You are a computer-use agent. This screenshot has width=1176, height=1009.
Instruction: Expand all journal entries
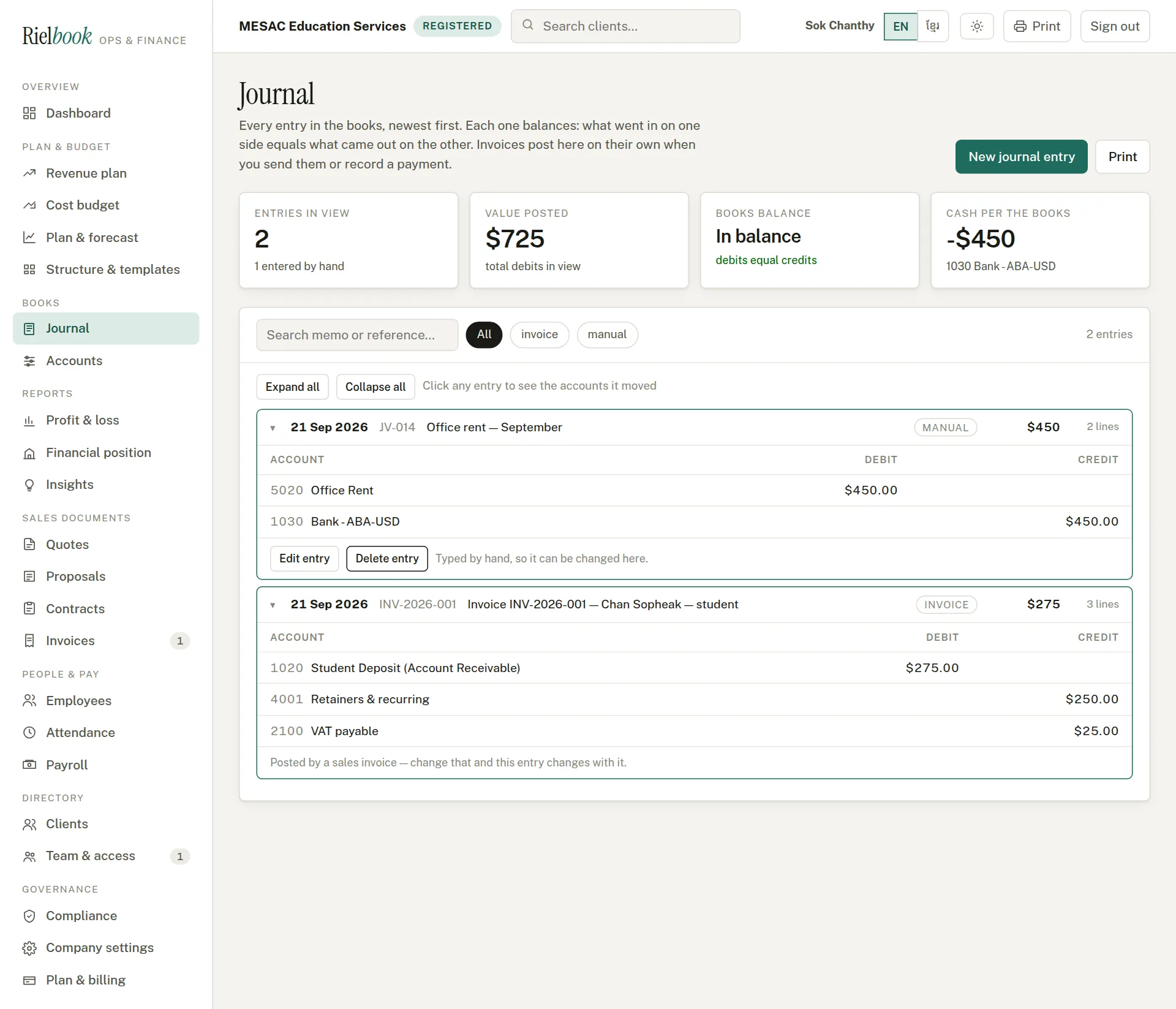pos(292,387)
